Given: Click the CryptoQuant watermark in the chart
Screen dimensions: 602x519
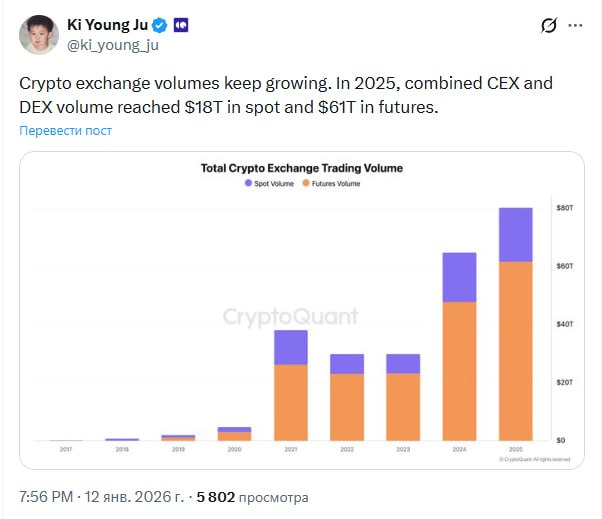Looking at the screenshot, I should [289, 317].
